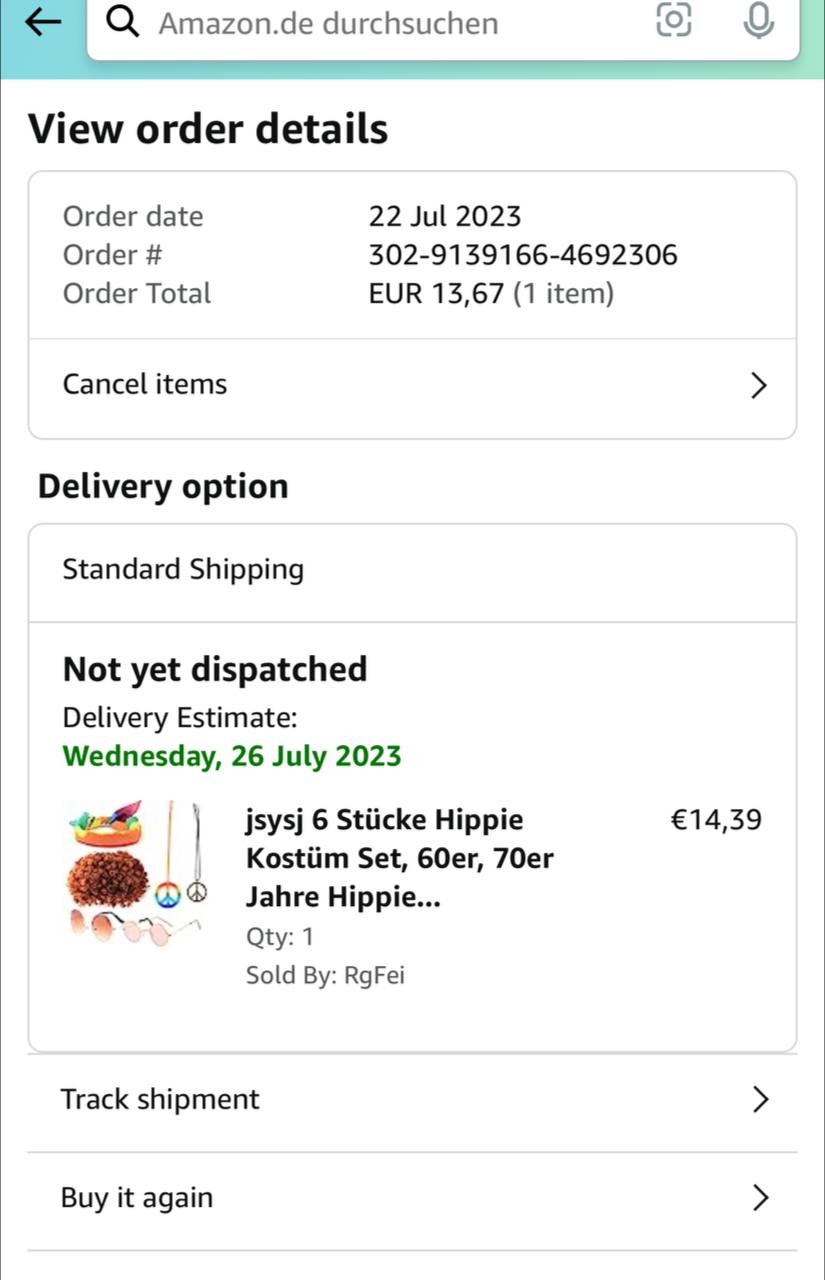Expand the Track shipment chevron
Screen dimensions: 825x1280
(760, 1100)
